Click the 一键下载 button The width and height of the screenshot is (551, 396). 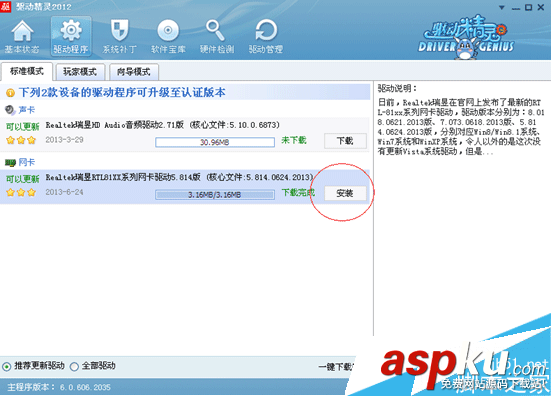point(336,367)
